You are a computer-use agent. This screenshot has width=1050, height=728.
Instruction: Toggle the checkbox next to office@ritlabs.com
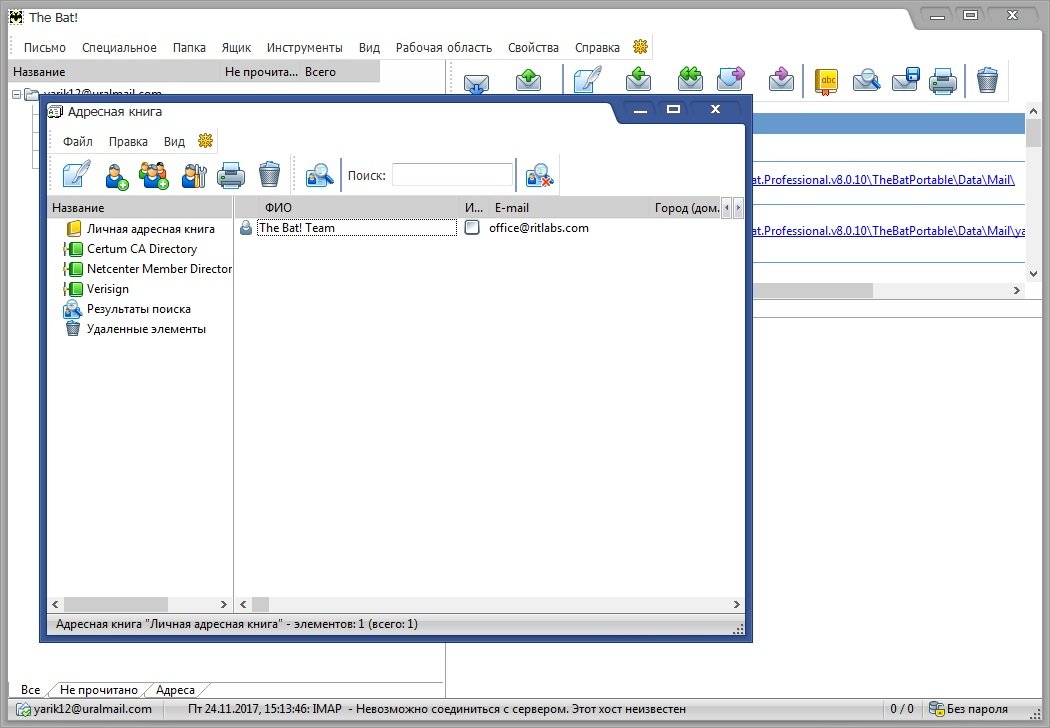473,228
